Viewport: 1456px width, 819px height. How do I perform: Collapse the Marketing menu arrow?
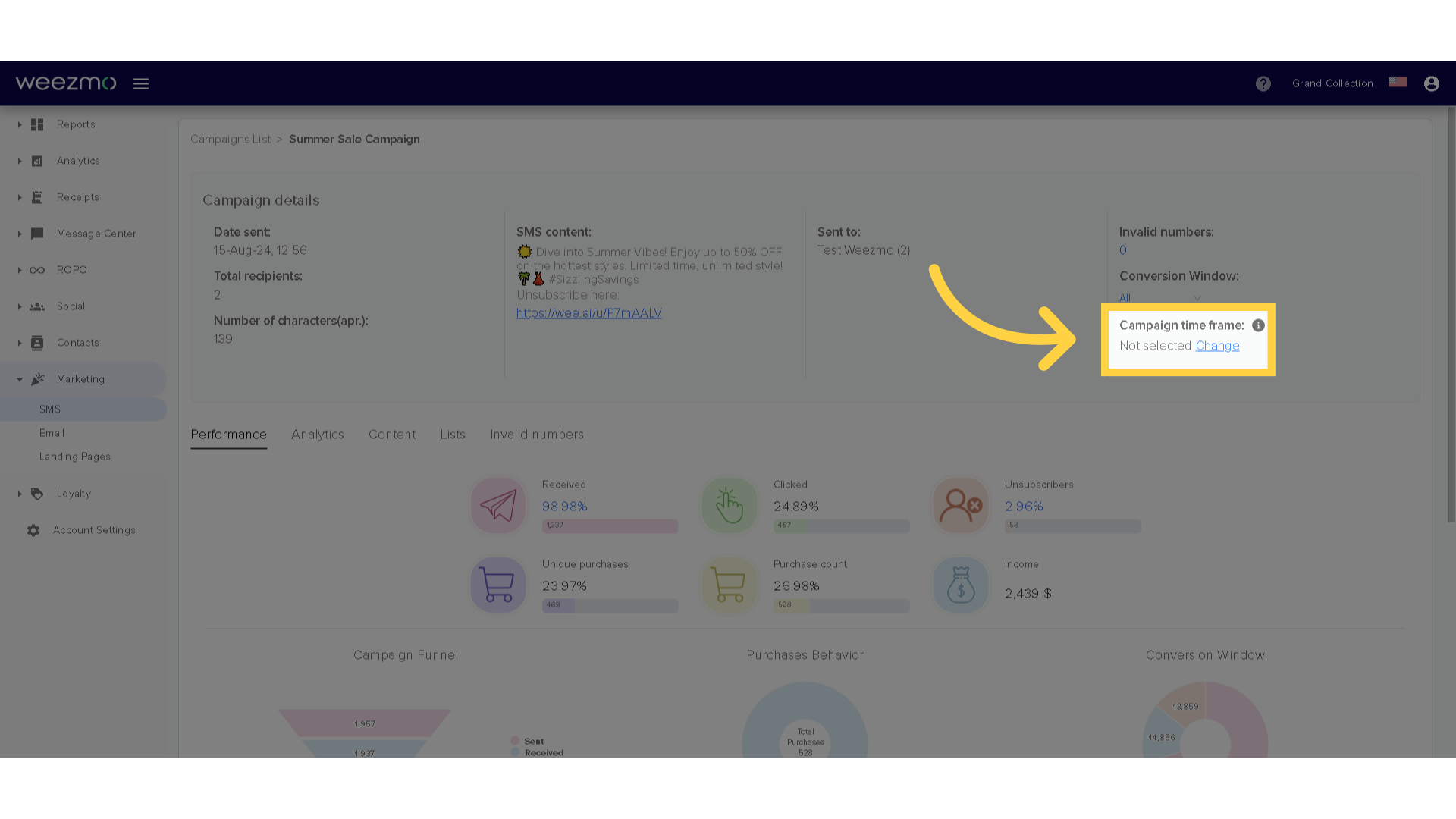(x=20, y=379)
